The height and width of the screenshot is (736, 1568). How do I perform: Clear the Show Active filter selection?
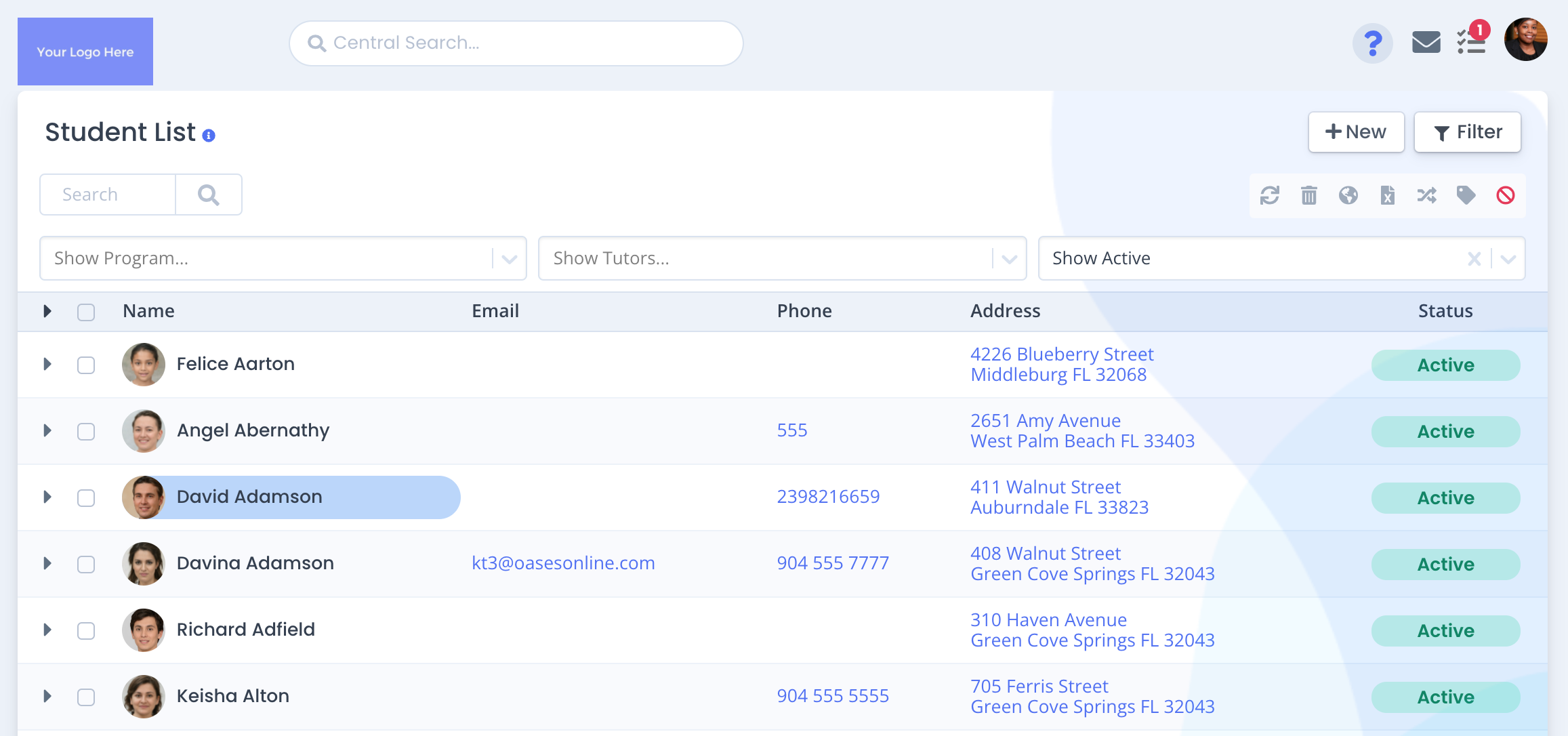[x=1474, y=258]
